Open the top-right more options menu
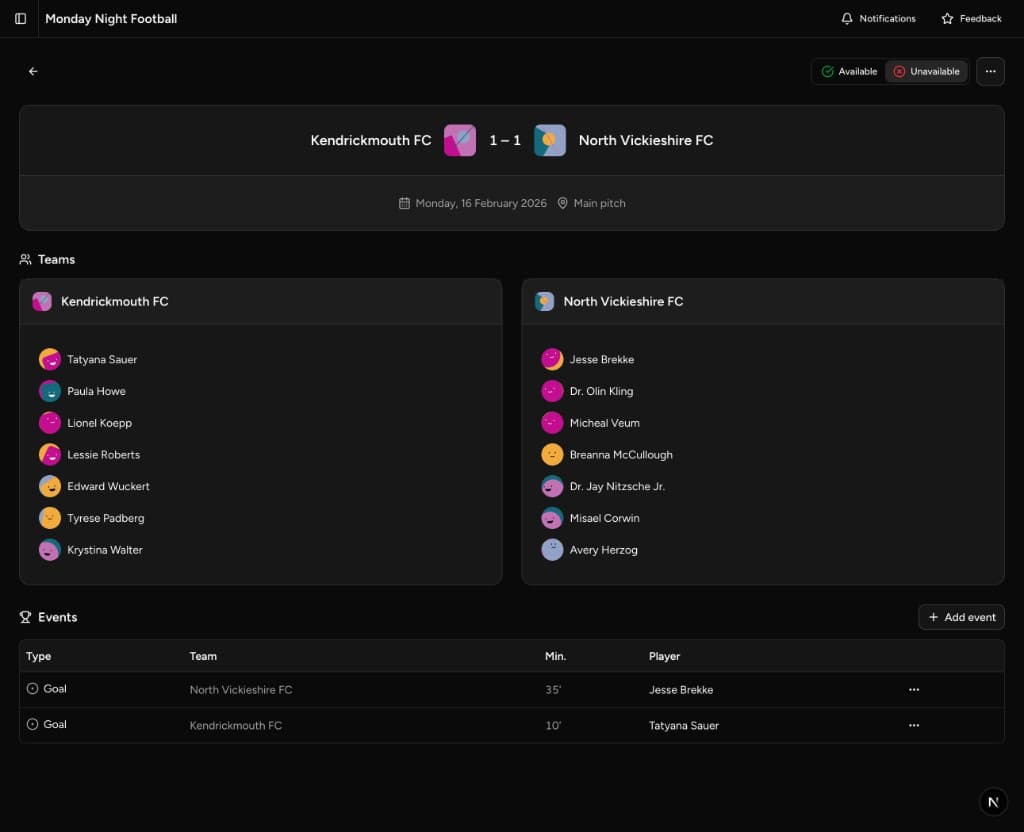This screenshot has height=832, width=1024. click(x=990, y=71)
